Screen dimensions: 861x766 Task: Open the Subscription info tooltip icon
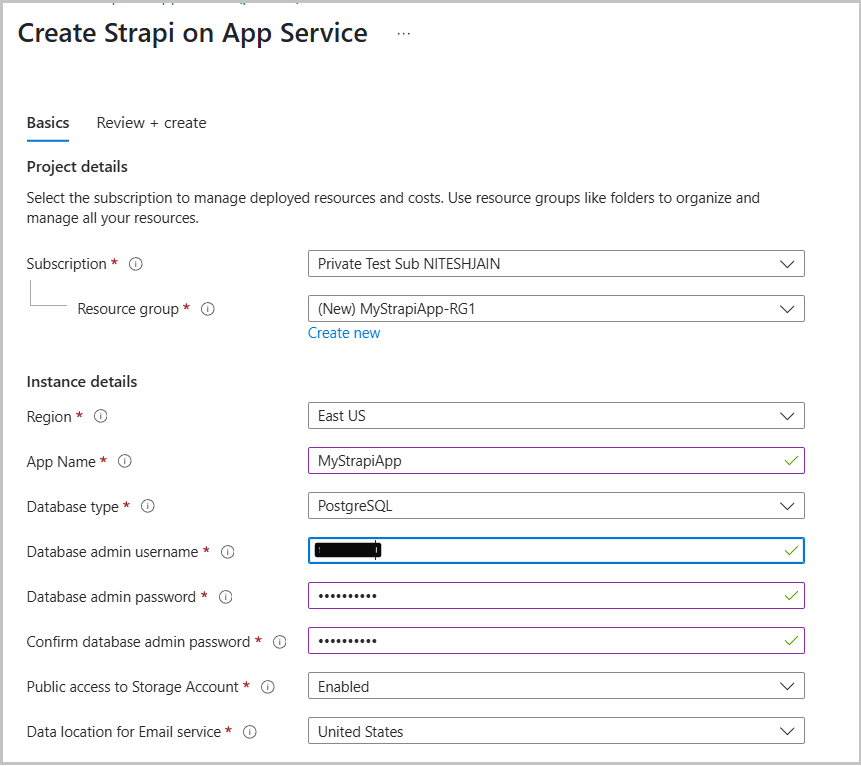click(x=135, y=264)
